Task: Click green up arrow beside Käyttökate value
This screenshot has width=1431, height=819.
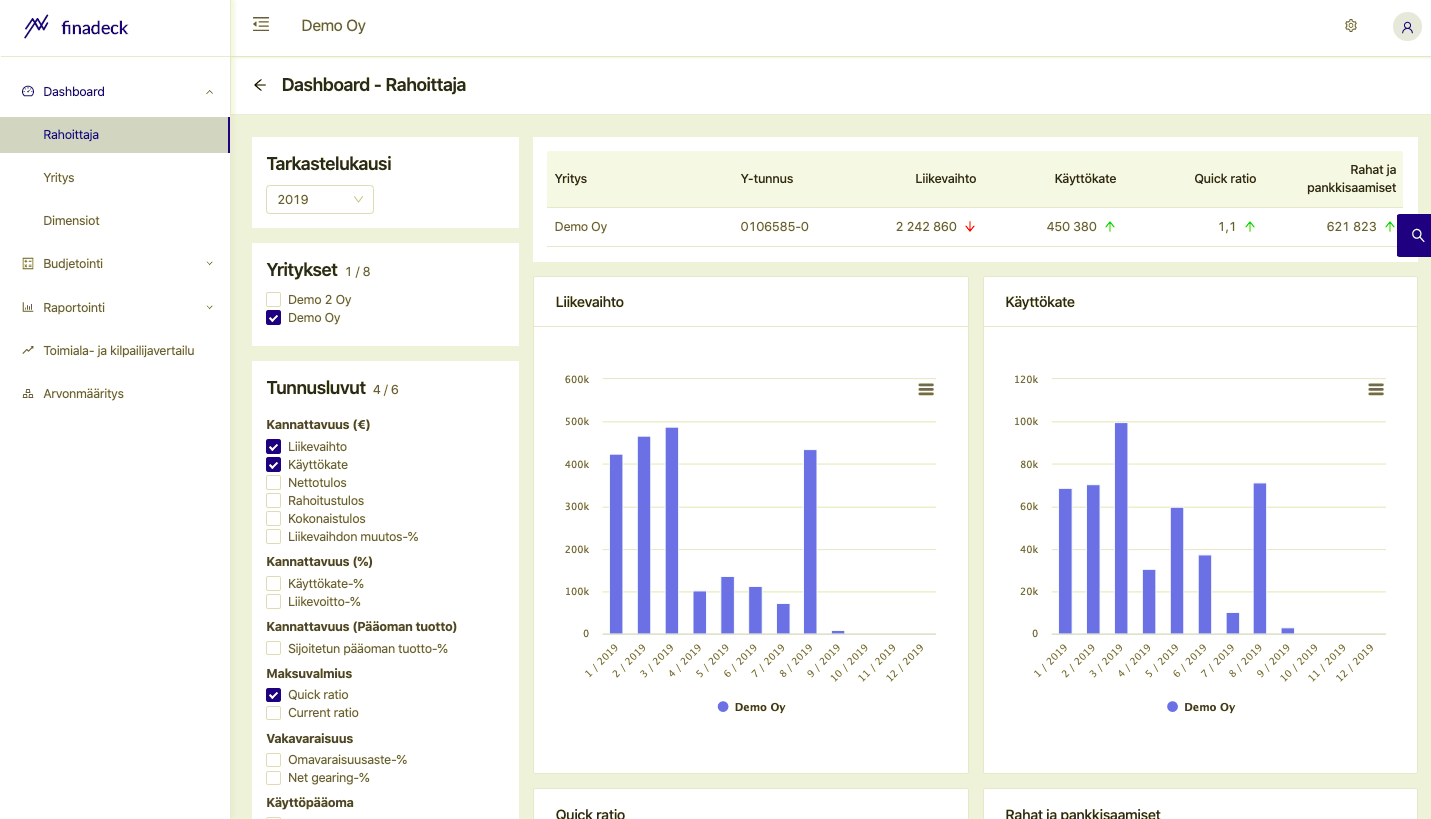Action: (x=1110, y=227)
